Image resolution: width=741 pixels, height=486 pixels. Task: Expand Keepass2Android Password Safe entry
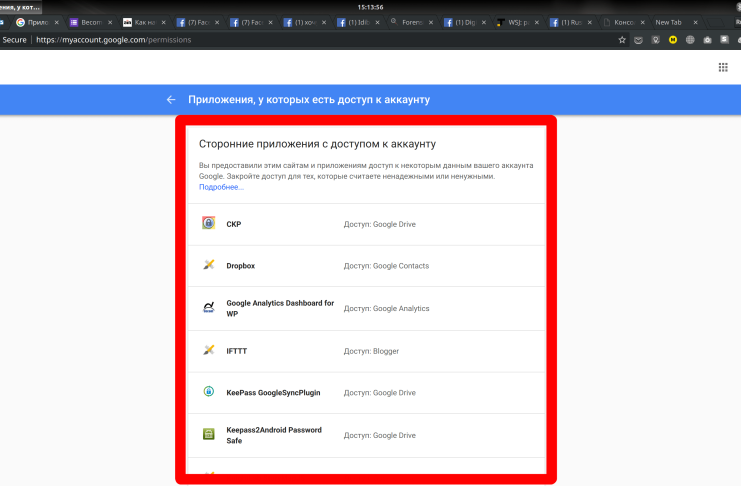pos(366,435)
